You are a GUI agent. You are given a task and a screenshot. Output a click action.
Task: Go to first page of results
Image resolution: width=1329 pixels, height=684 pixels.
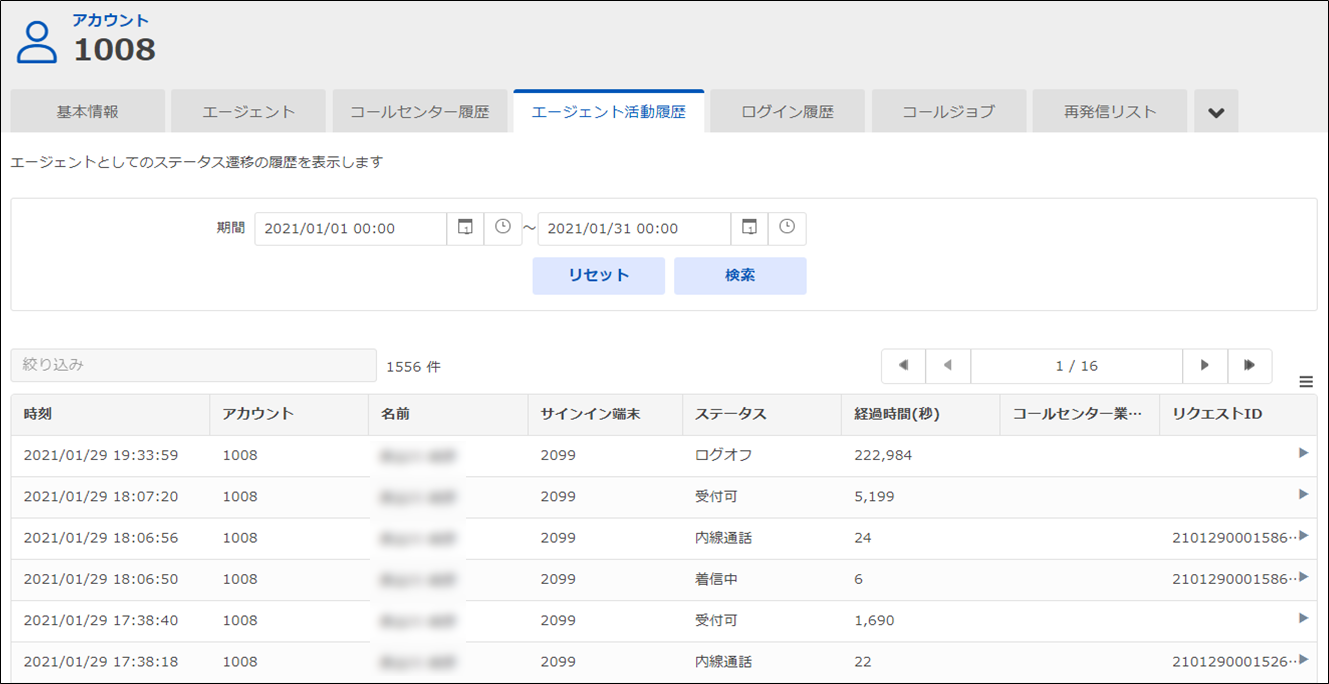[x=904, y=366]
